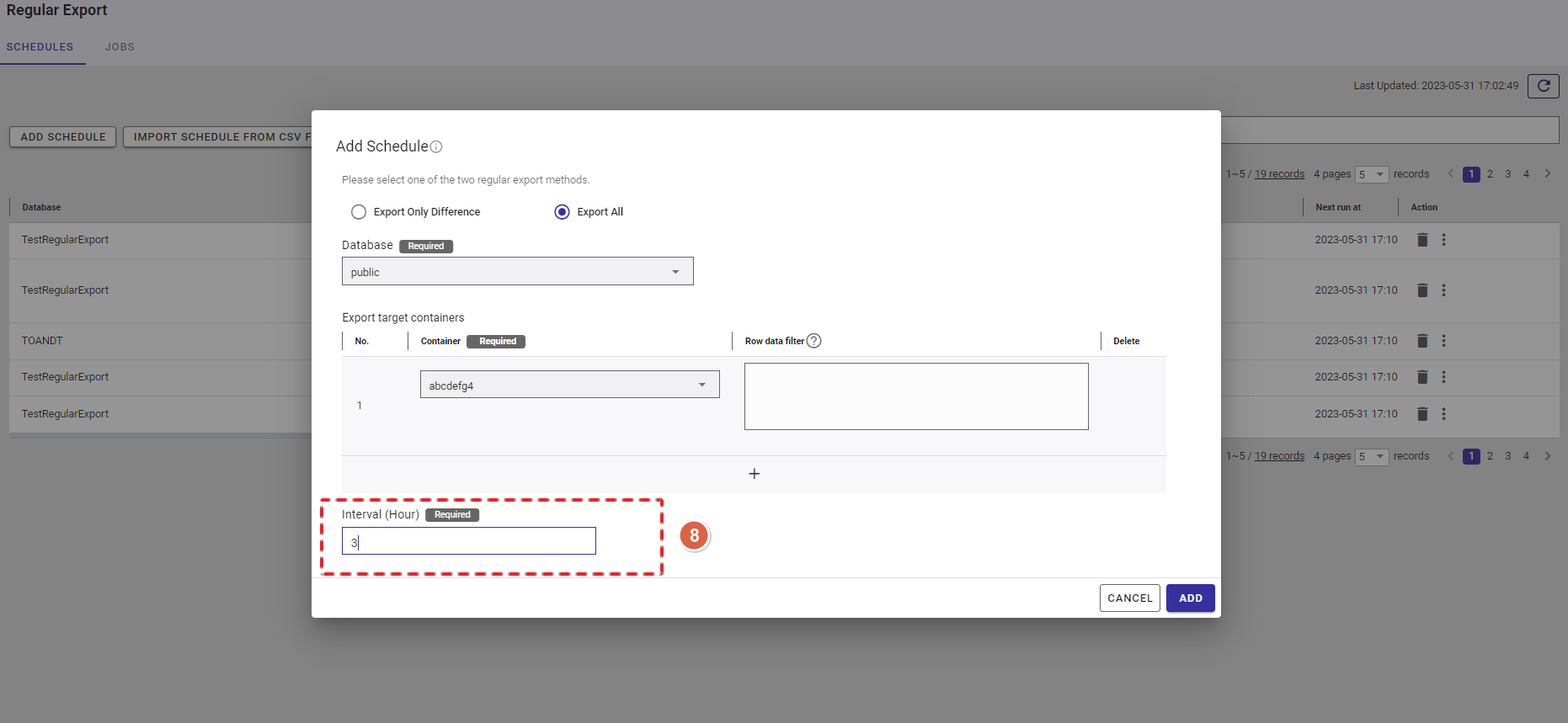Select the SCHEDULES tab
Screen dimensions: 1568x723
coord(40,47)
